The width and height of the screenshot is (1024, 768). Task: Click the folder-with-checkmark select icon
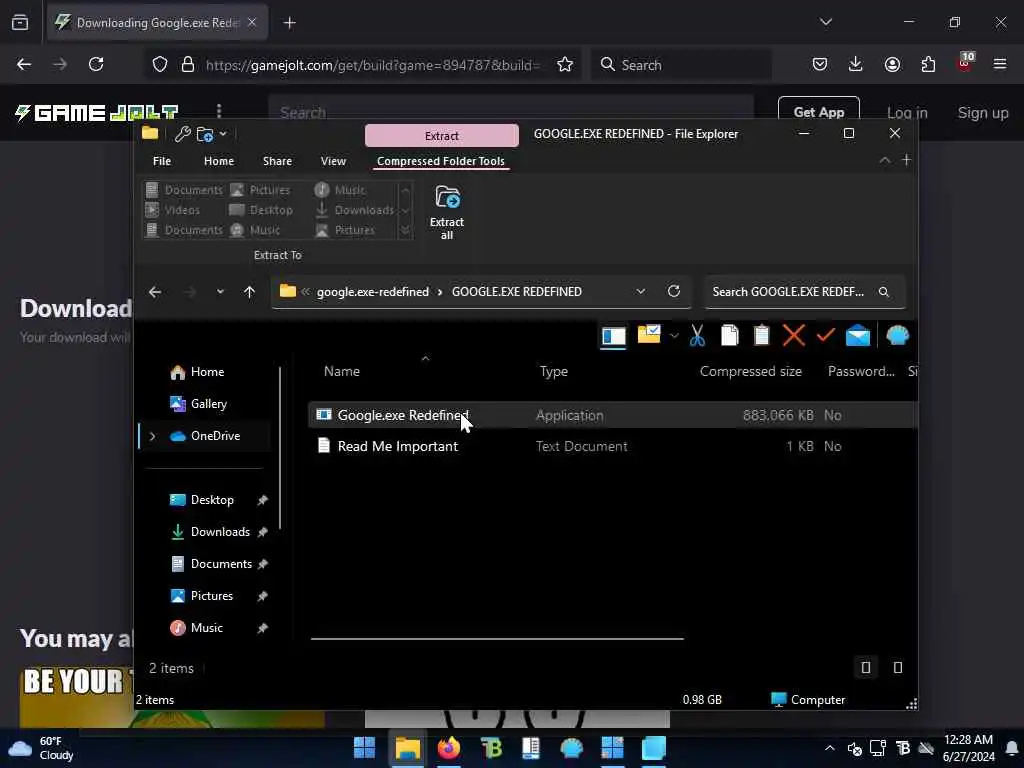point(648,334)
